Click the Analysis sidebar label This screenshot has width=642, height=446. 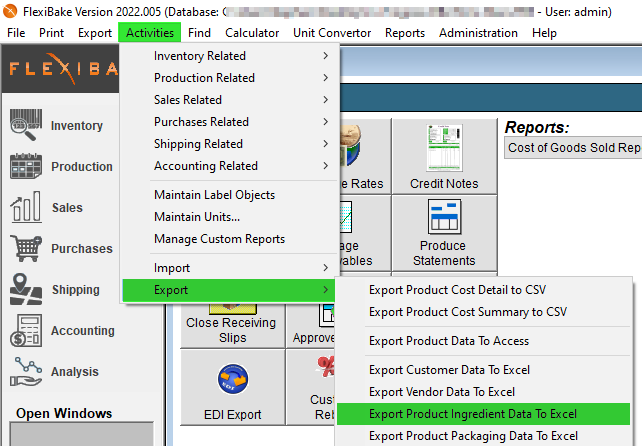pyautogui.click(x=75, y=371)
